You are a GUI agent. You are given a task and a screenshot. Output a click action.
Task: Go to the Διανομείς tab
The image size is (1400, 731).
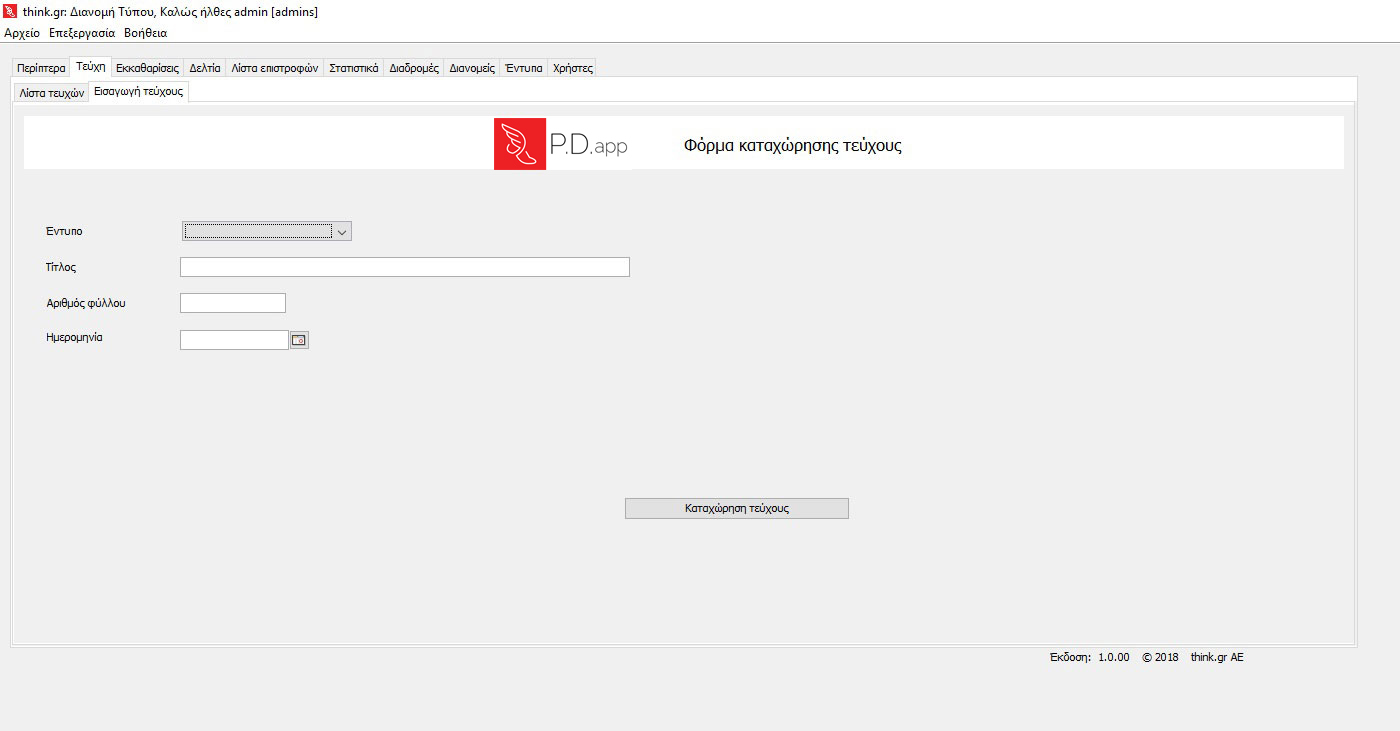[472, 69]
